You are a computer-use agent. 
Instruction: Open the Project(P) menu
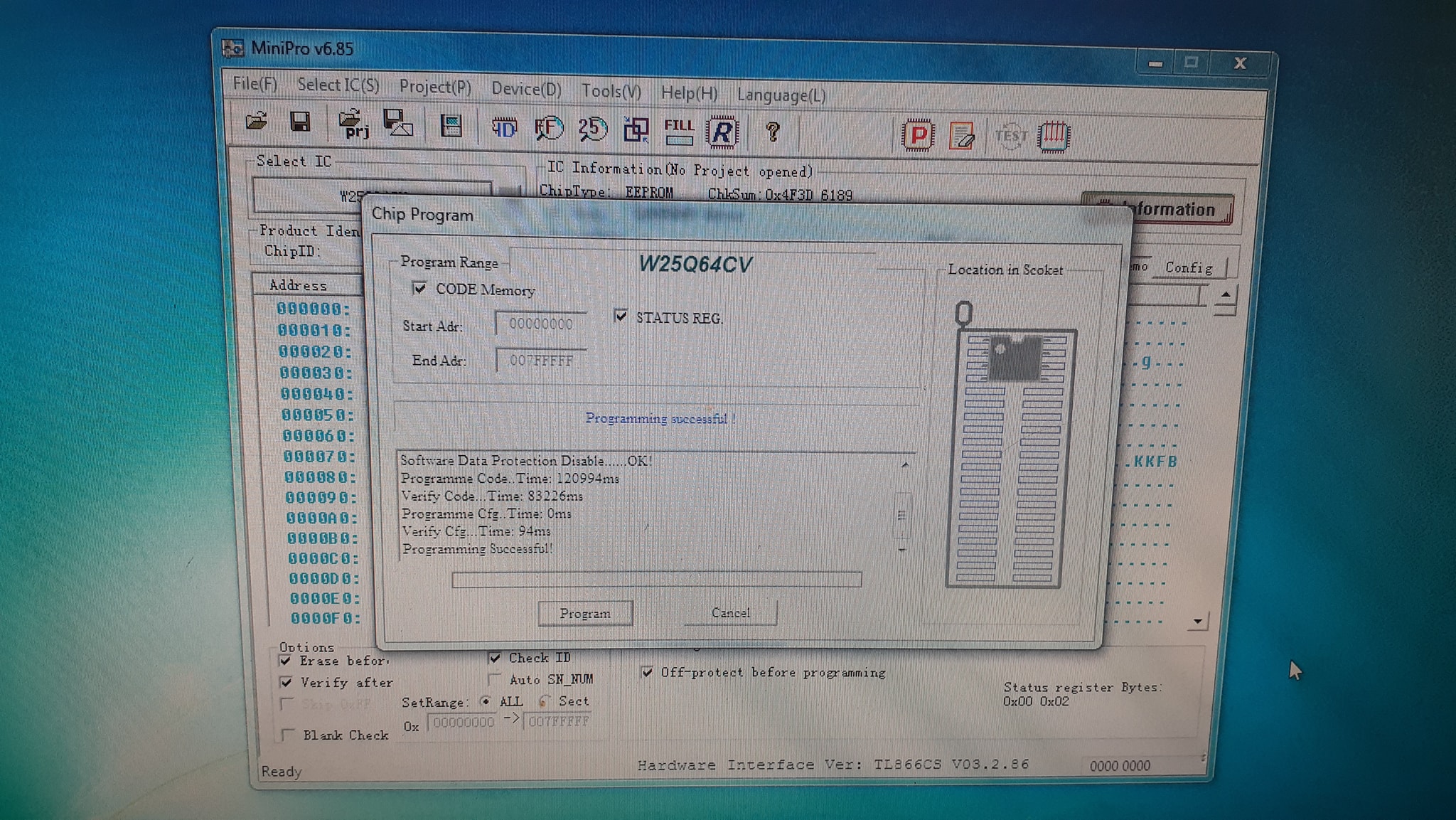(x=435, y=87)
